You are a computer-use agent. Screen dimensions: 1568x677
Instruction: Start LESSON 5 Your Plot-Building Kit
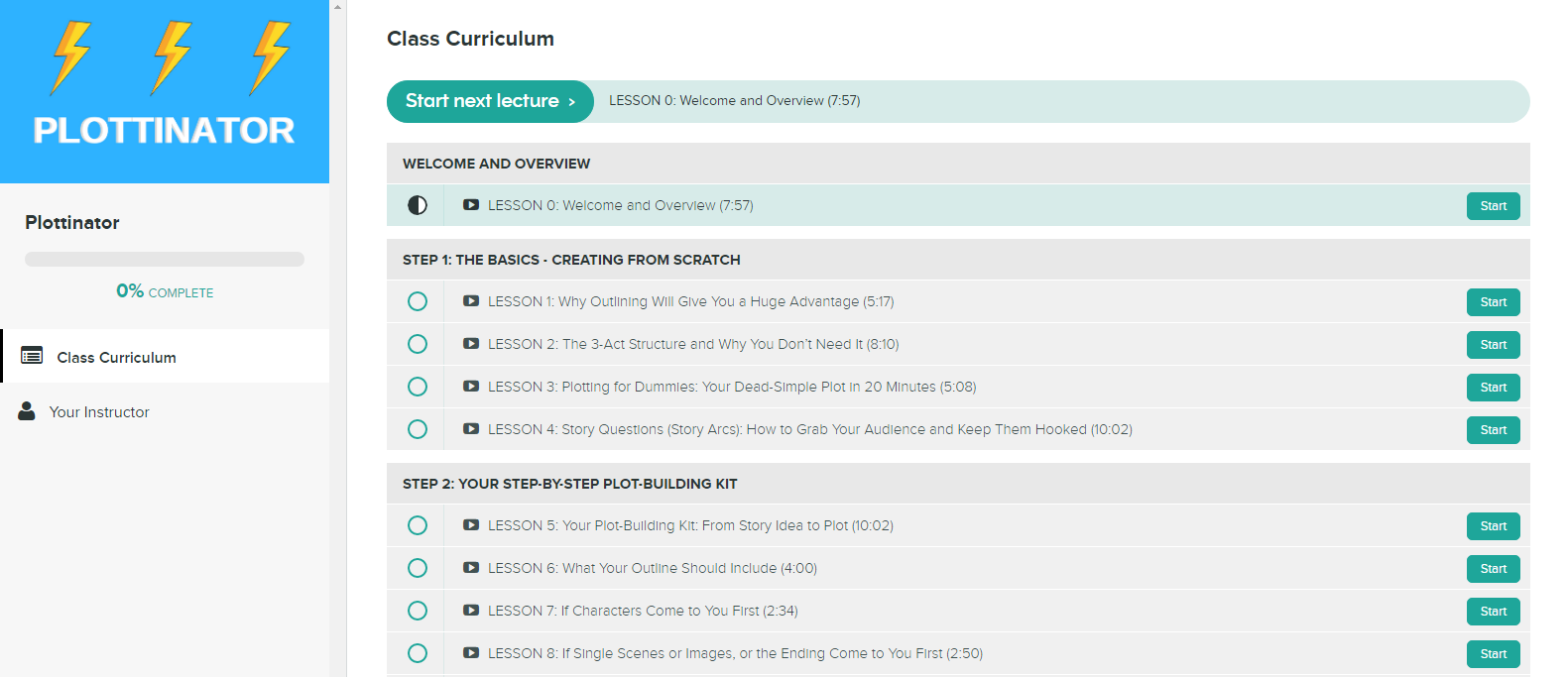click(x=1493, y=526)
